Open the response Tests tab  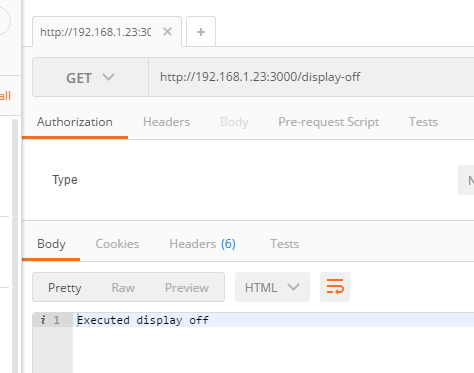[x=284, y=244]
